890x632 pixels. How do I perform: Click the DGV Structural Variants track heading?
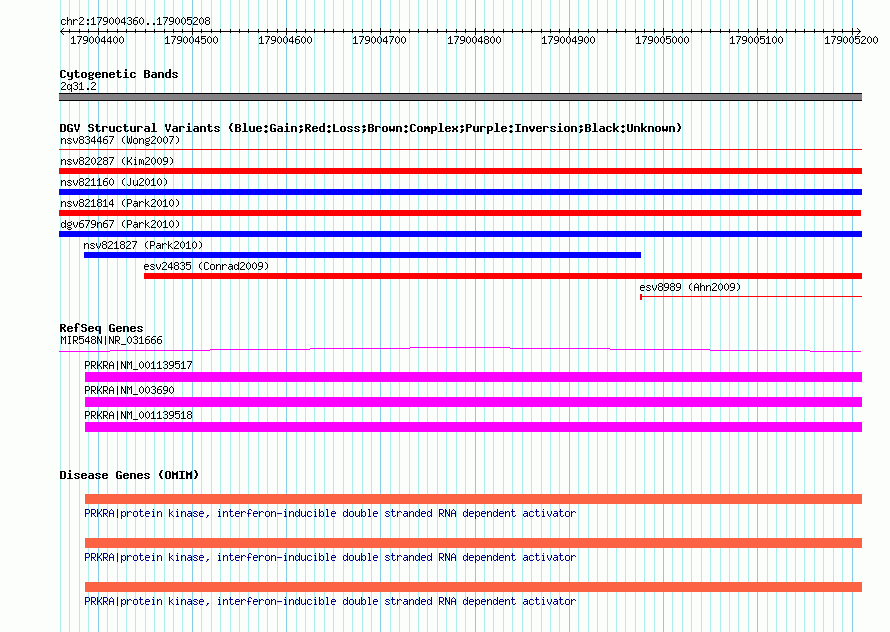[371, 128]
